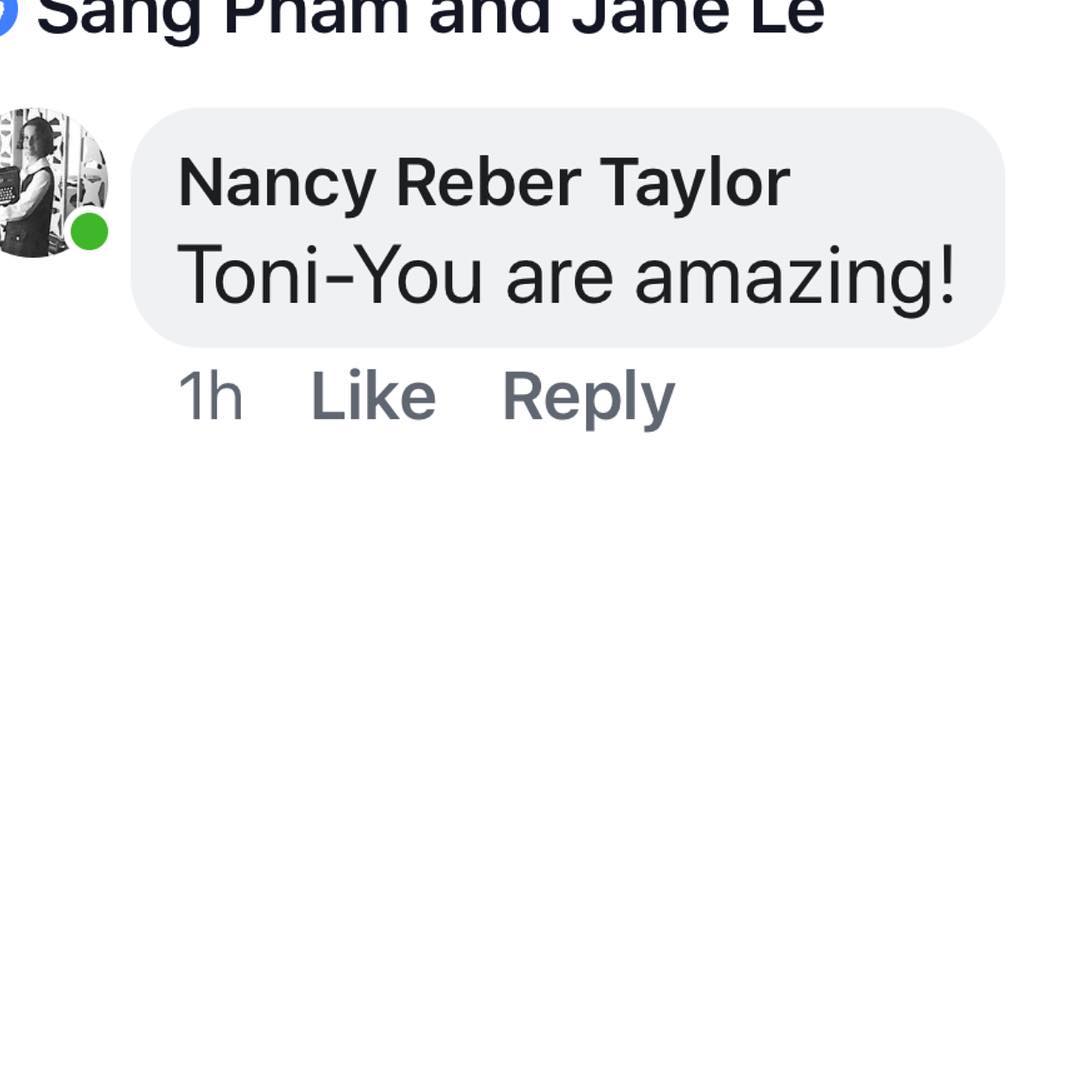Click the name Sang Pham in reactions
The image size is (1080, 1080).
point(222,16)
